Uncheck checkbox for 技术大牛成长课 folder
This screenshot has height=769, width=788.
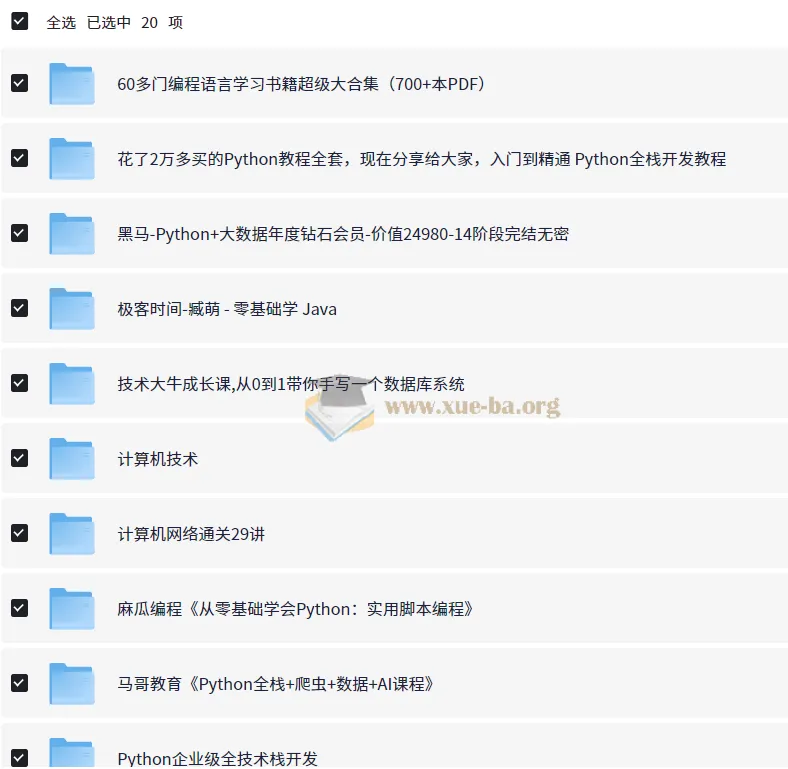coord(19,383)
